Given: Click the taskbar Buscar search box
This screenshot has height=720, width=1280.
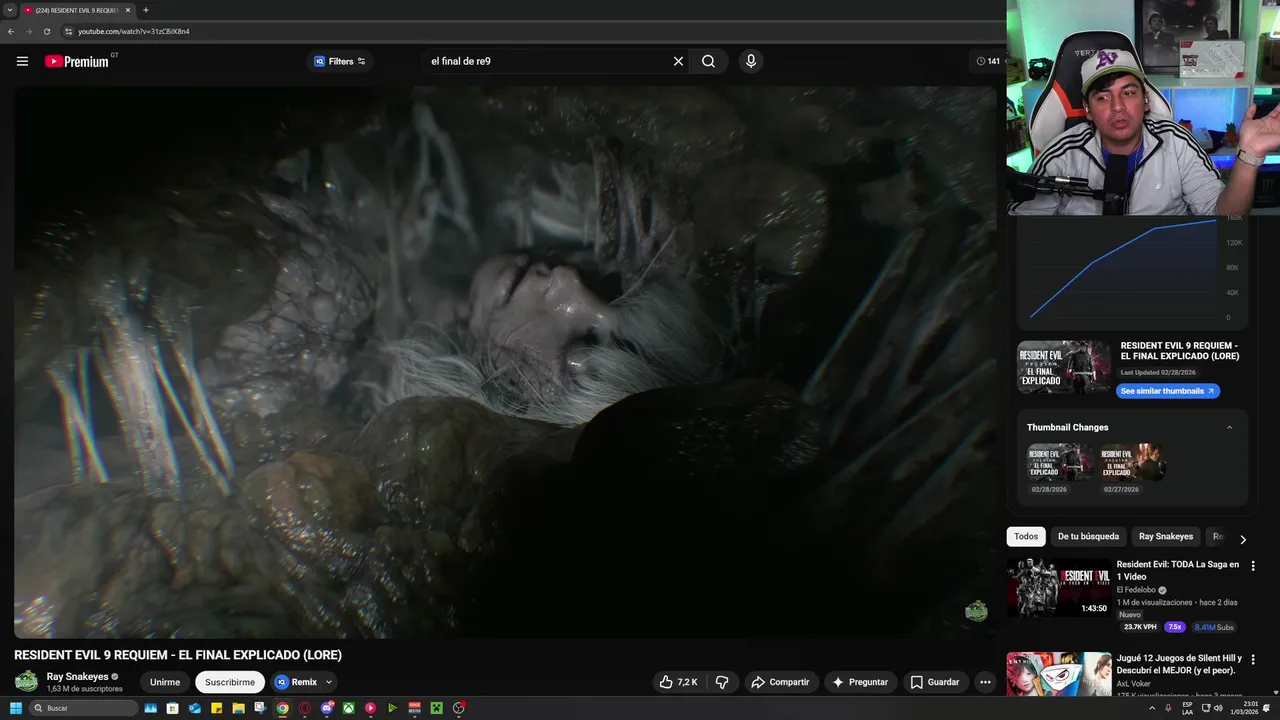Looking at the screenshot, I should [83, 708].
